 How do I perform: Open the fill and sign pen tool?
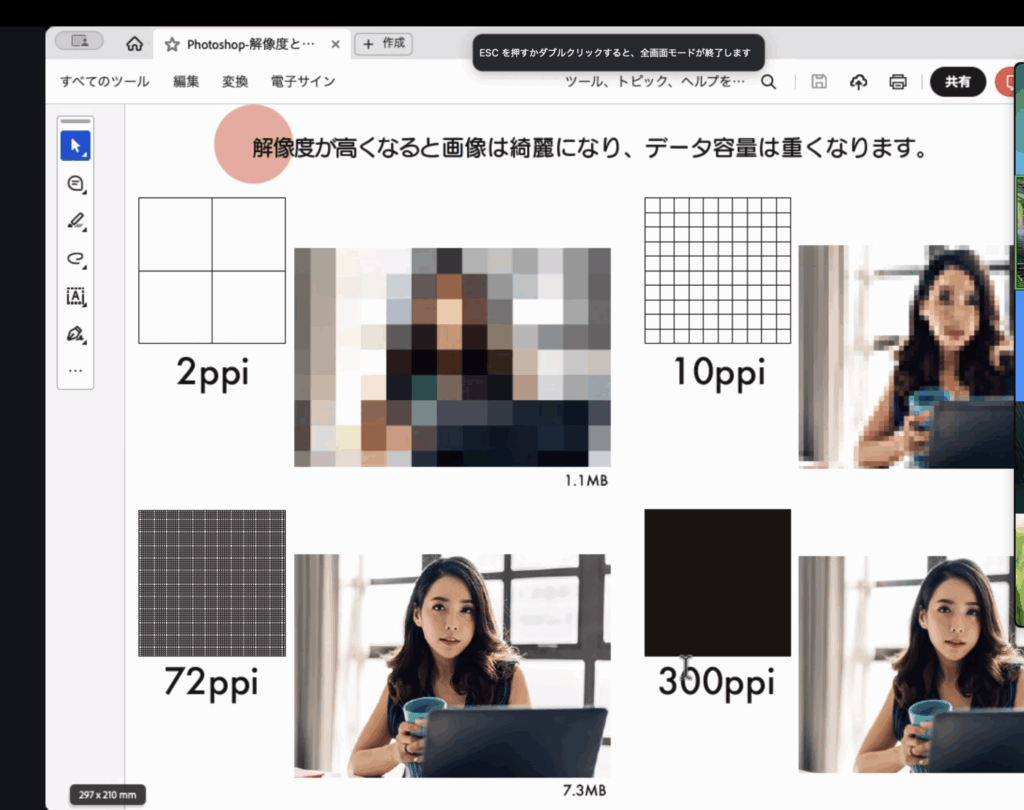coord(75,333)
